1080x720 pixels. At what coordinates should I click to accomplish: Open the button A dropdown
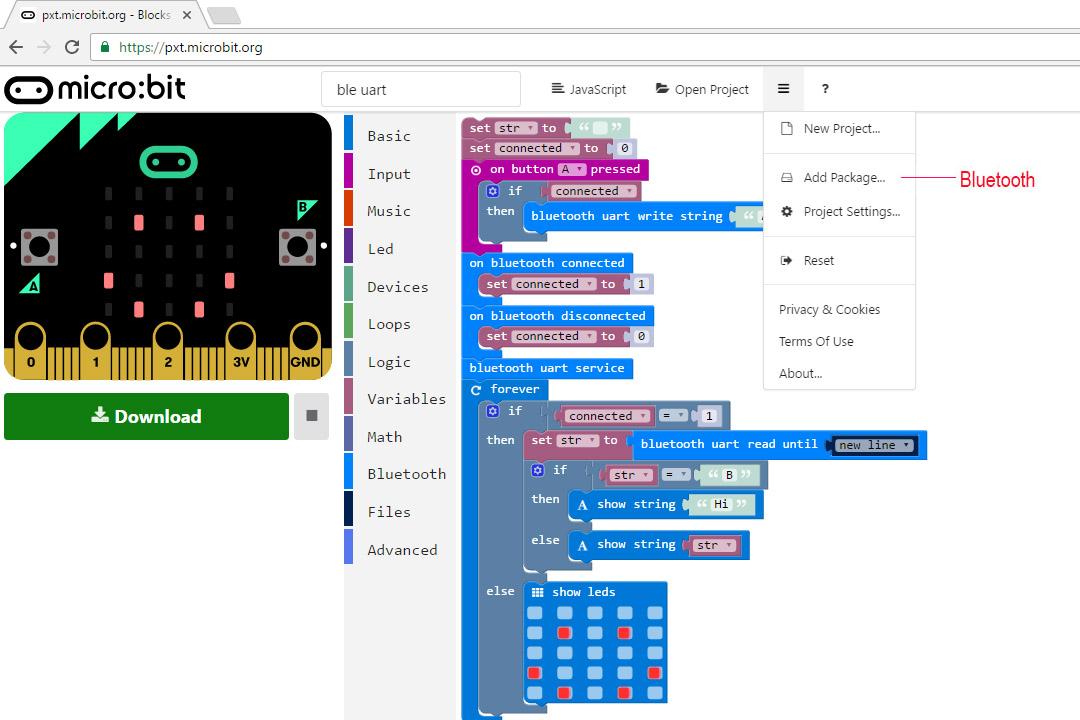pyautogui.click(x=571, y=169)
